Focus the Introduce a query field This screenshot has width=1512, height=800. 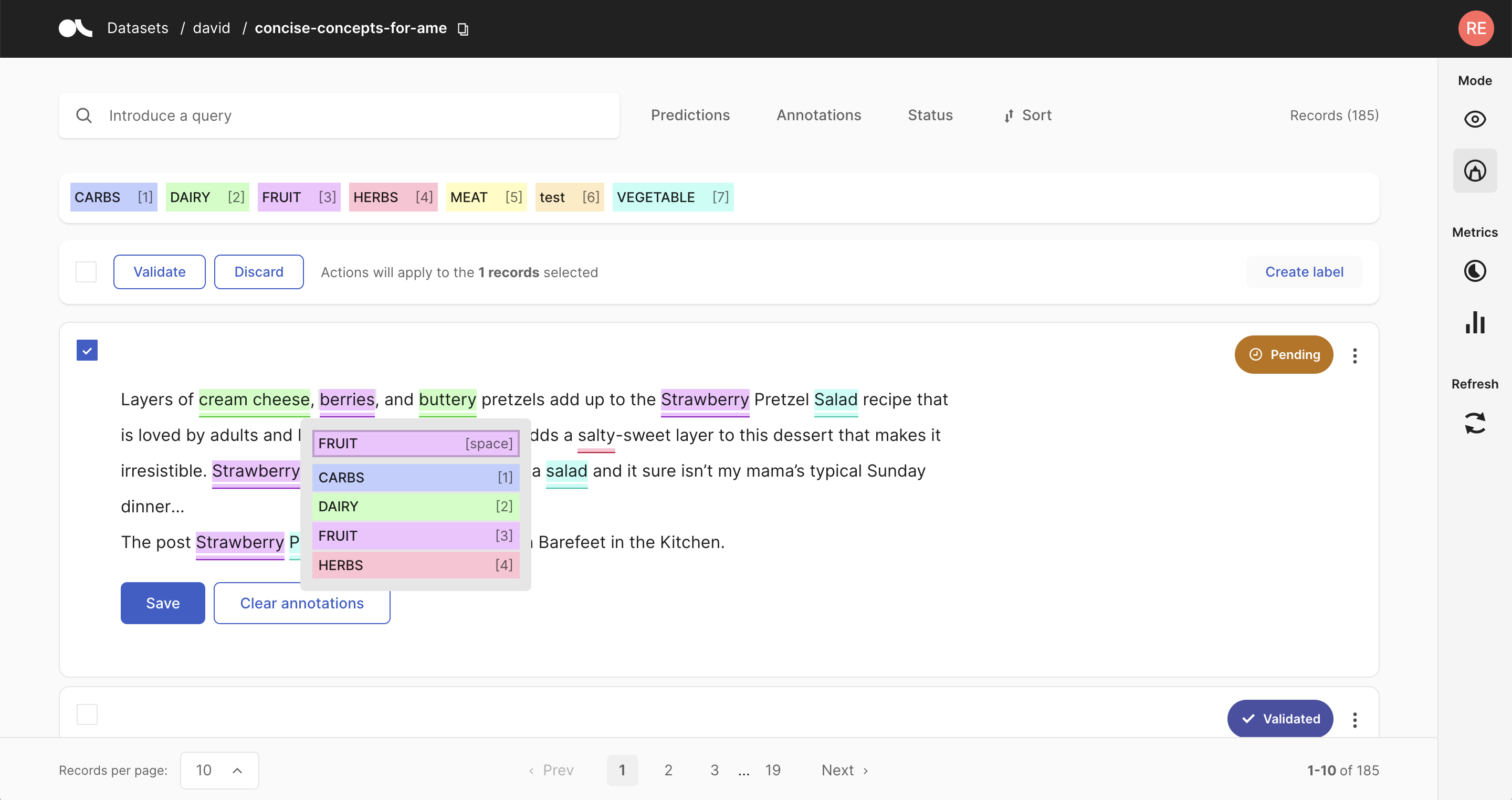point(339,115)
